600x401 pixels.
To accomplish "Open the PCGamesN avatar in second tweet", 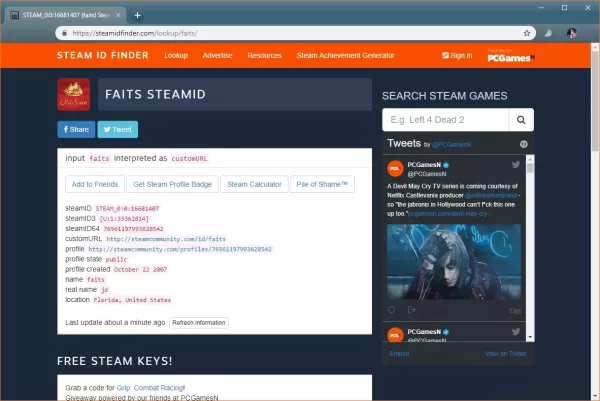I will pos(395,335).
